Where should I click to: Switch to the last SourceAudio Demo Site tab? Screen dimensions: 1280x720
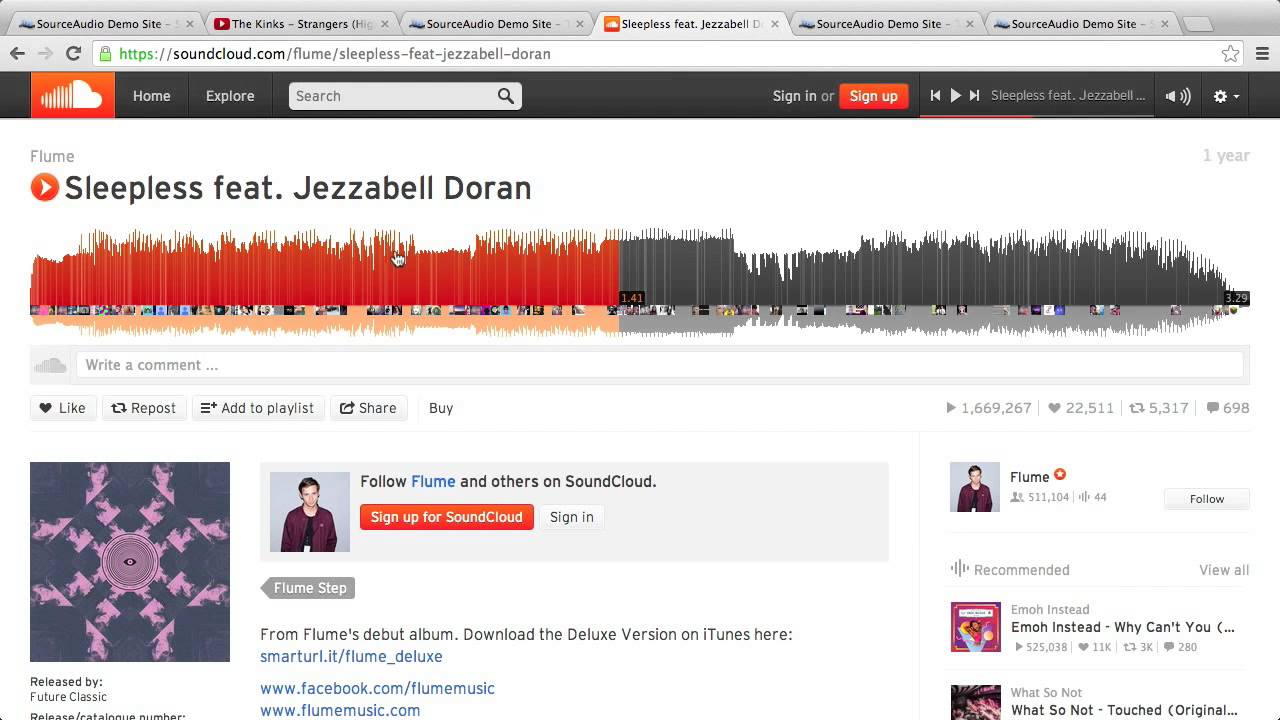click(x=1080, y=23)
